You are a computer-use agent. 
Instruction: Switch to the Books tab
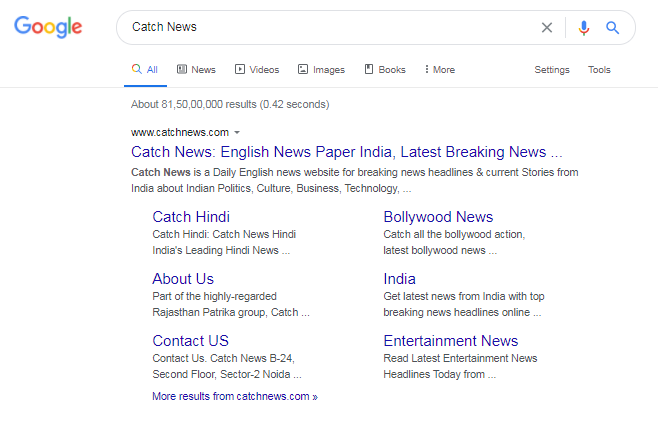pos(385,70)
